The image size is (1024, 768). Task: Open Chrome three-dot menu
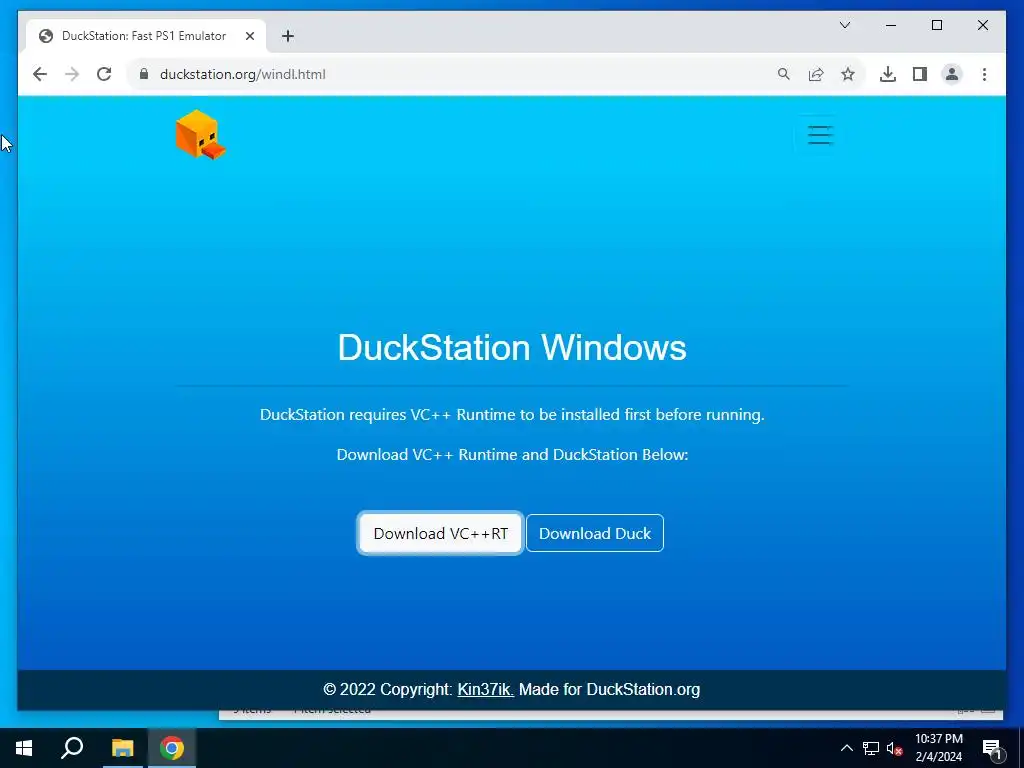pos(984,74)
